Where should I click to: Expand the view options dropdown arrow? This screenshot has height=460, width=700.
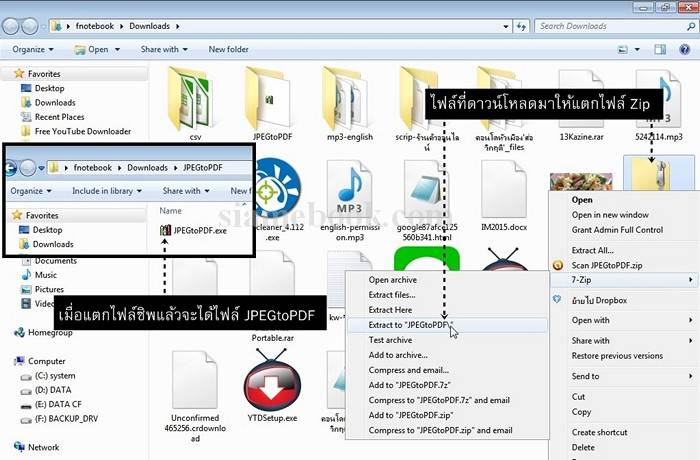[x=637, y=50]
